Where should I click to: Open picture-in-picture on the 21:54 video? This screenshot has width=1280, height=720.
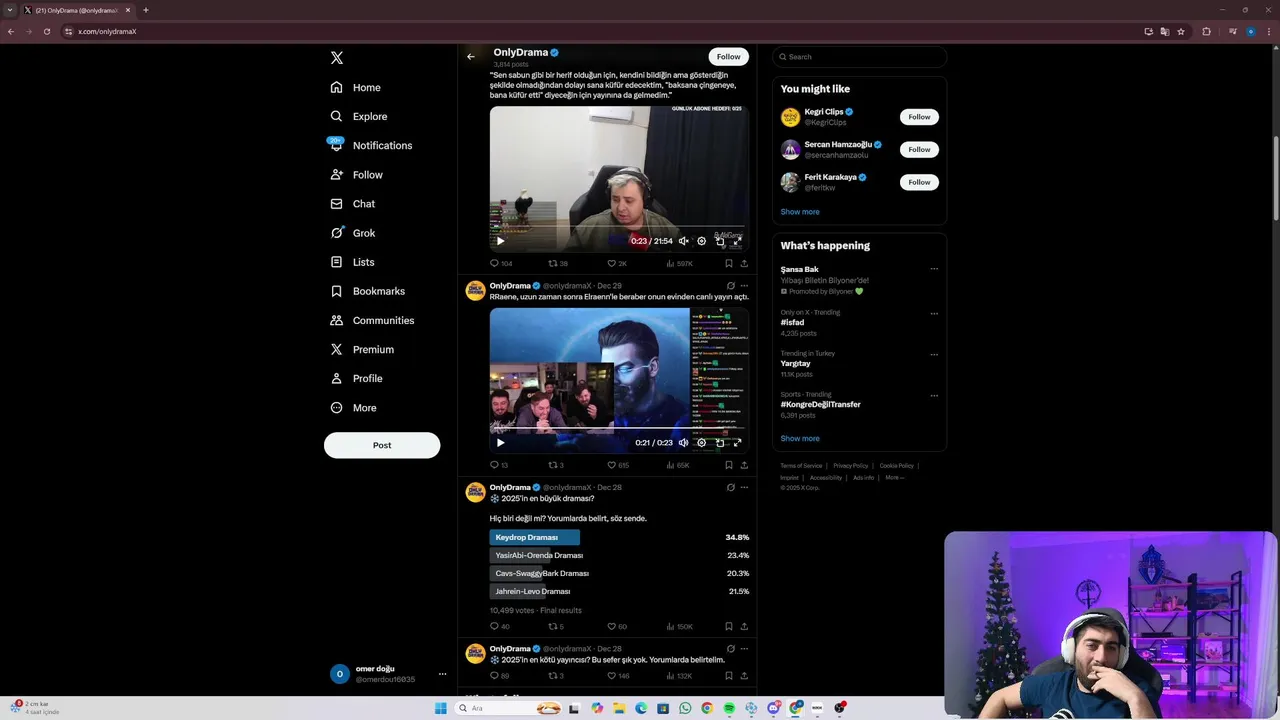tap(719, 241)
